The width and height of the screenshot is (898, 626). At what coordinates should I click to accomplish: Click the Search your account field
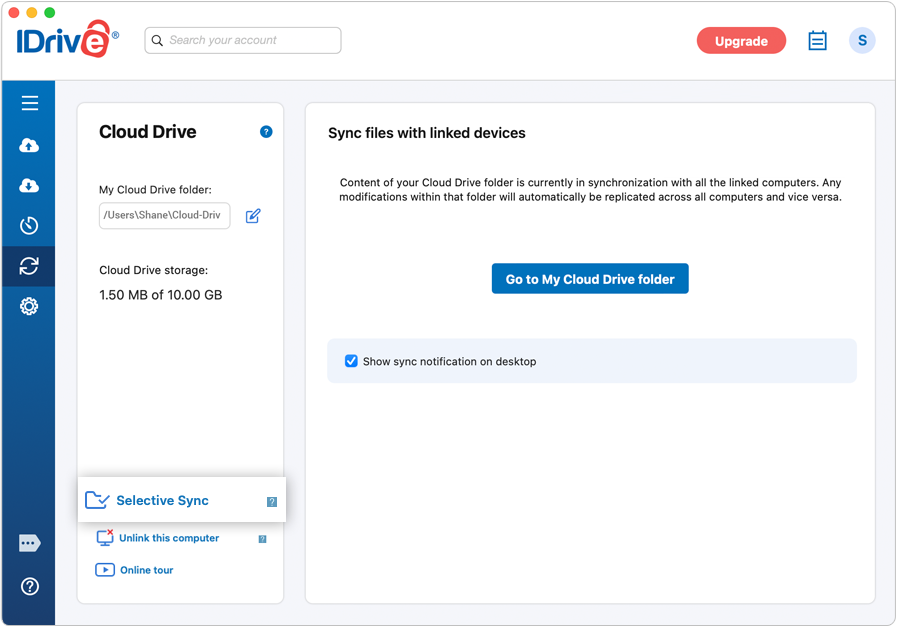pyautogui.click(x=243, y=41)
